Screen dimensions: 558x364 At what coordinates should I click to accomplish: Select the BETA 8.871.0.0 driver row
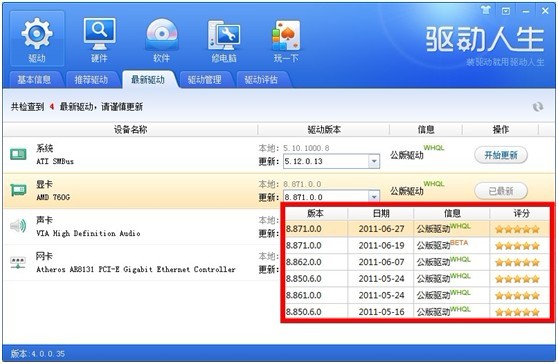[417, 246]
